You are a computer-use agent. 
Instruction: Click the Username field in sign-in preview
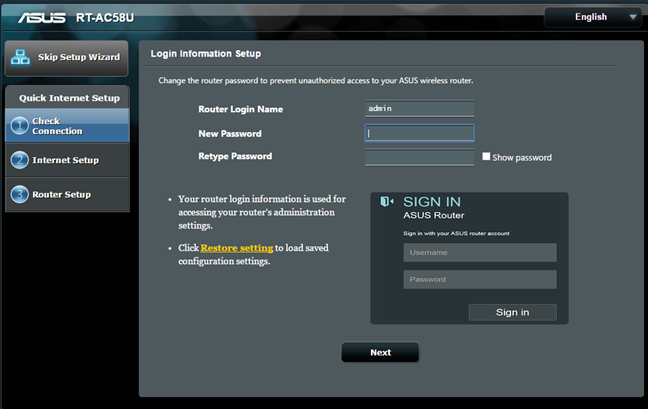(480, 252)
